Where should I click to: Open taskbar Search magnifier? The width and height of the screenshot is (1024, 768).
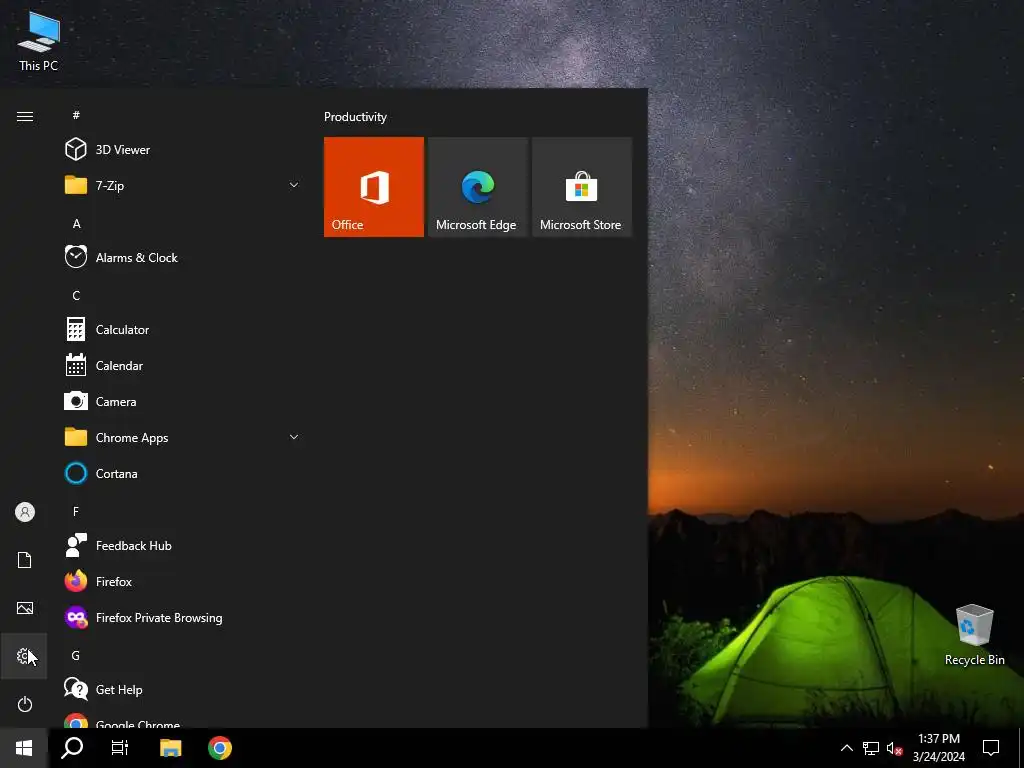72,748
